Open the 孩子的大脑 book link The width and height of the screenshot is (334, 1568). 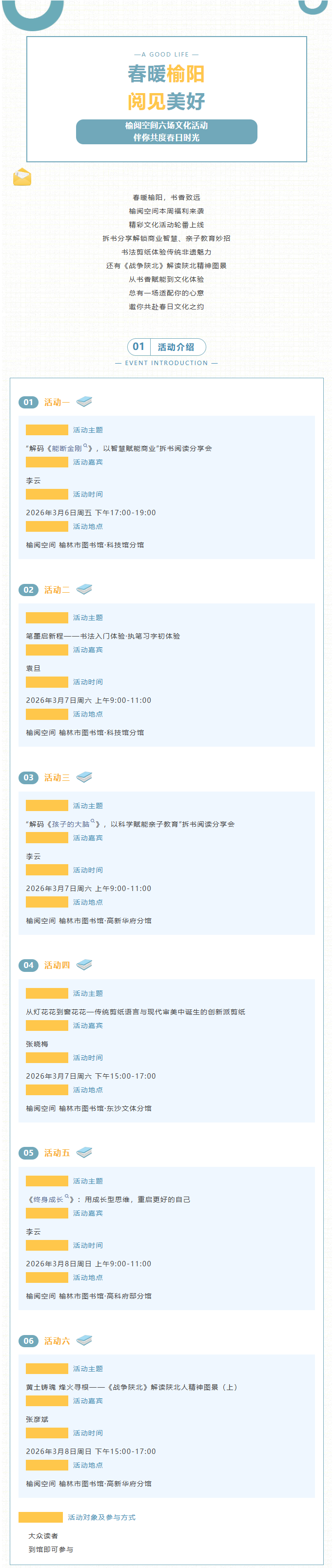[x=71, y=824]
